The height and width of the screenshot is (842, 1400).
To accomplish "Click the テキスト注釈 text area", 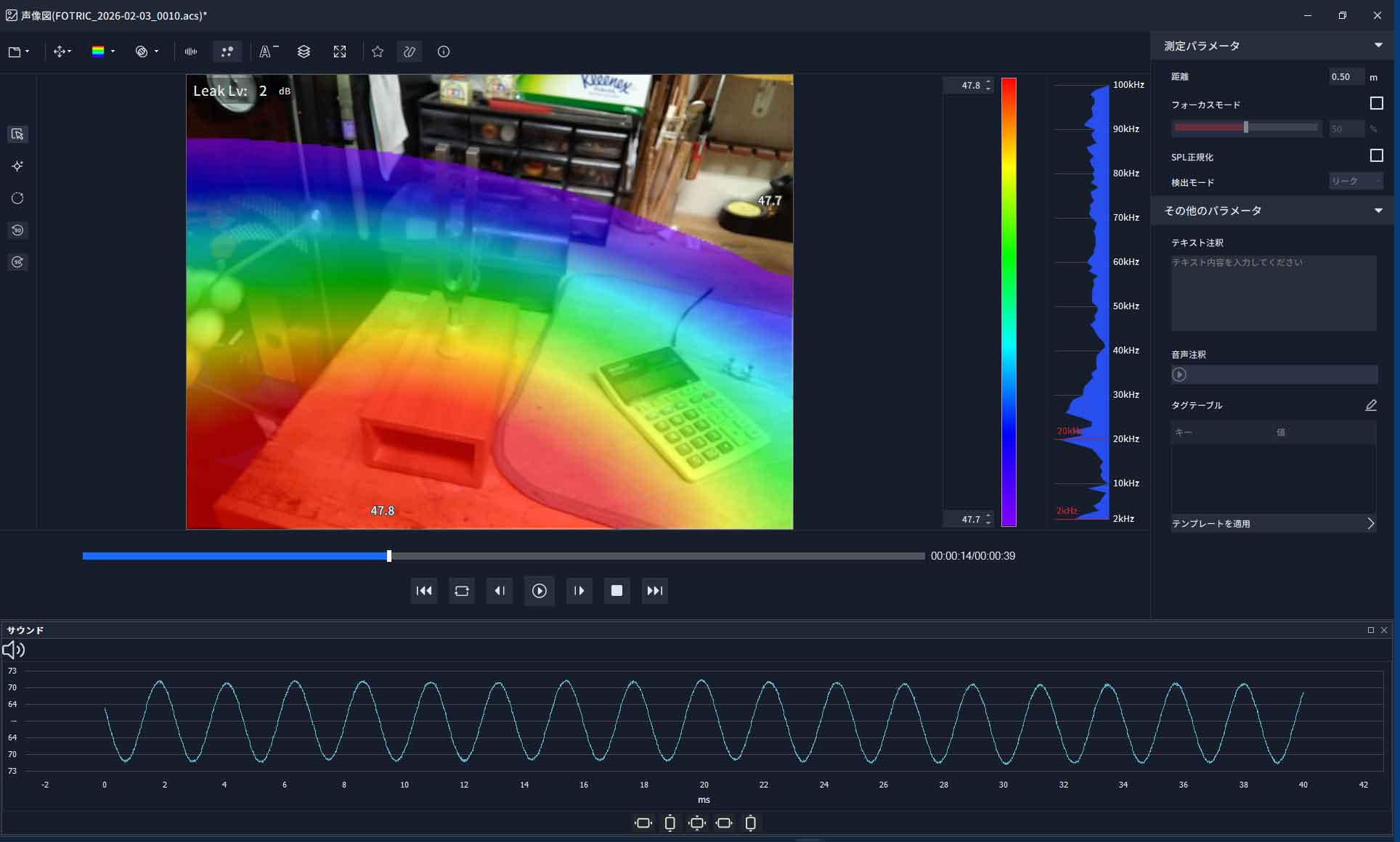I will (1273, 293).
